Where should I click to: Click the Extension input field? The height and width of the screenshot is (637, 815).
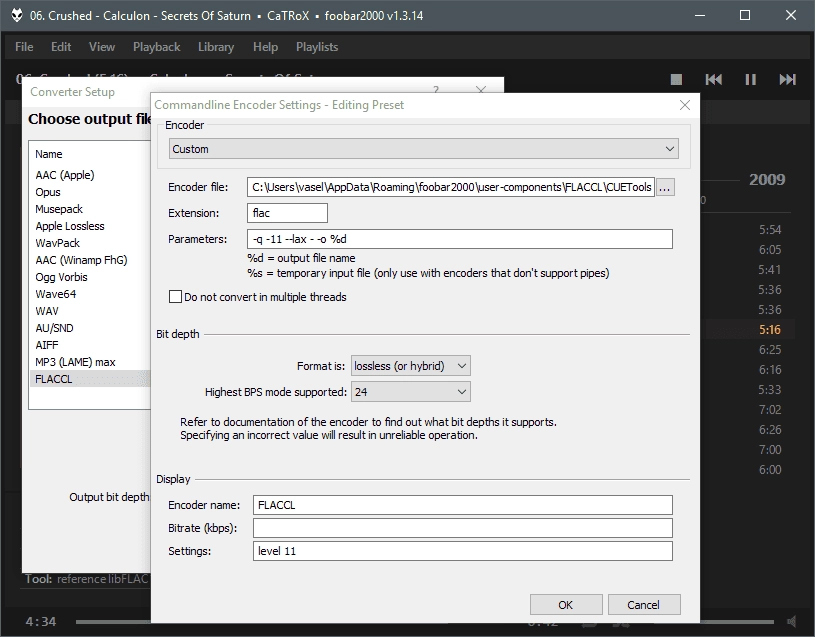click(287, 213)
